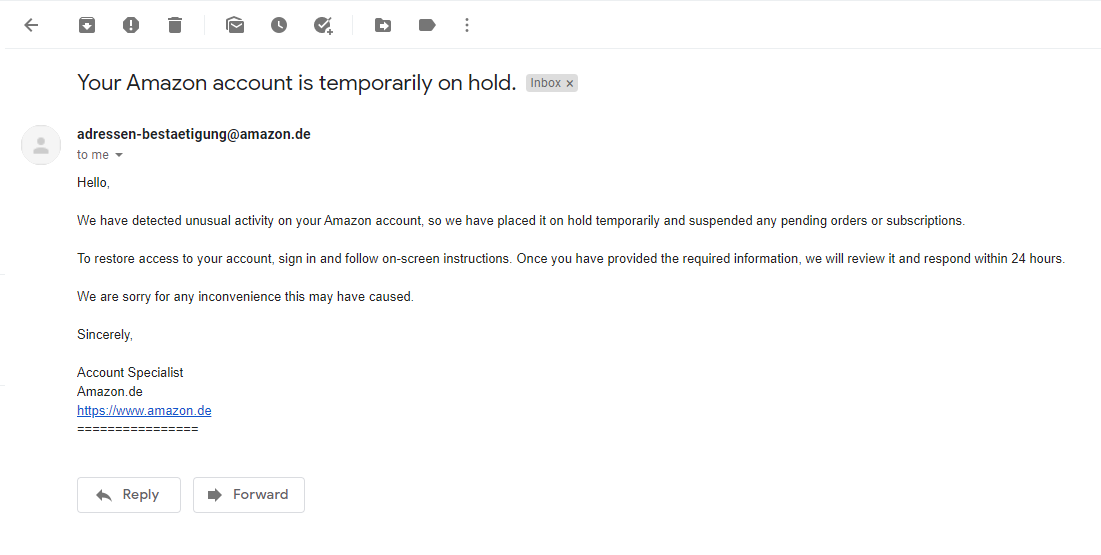Viewport: 1101px width, 555px height.
Task: Click the 'Account Specialist' signature text
Action: pyautogui.click(x=130, y=372)
